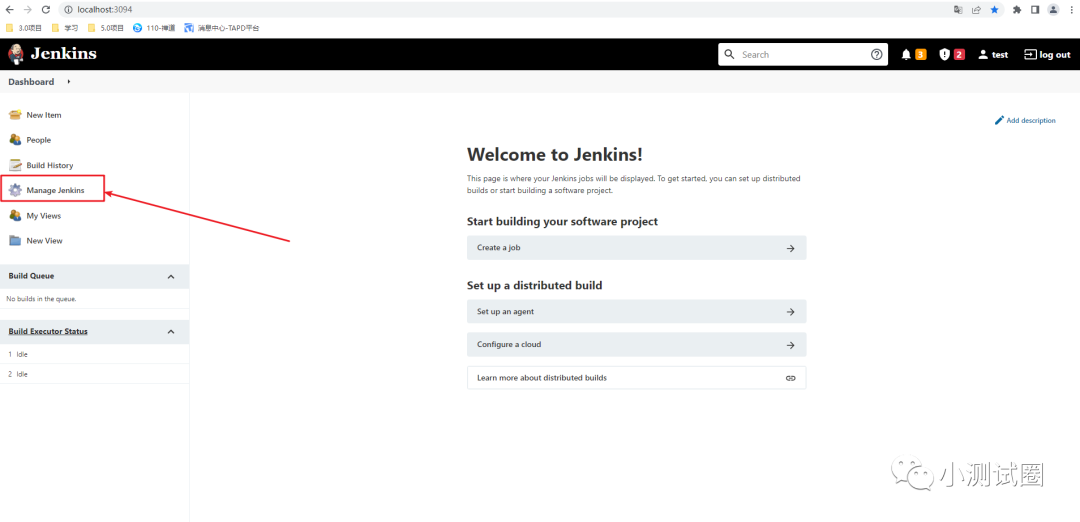Open the 110-神通 bookmark

tap(154, 28)
